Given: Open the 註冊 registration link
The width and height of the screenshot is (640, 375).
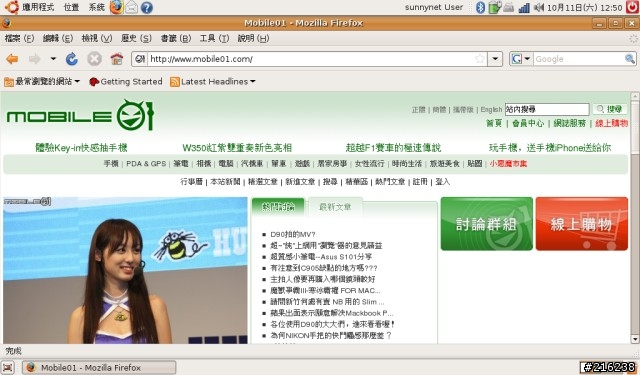Looking at the screenshot, I should coord(420,182).
